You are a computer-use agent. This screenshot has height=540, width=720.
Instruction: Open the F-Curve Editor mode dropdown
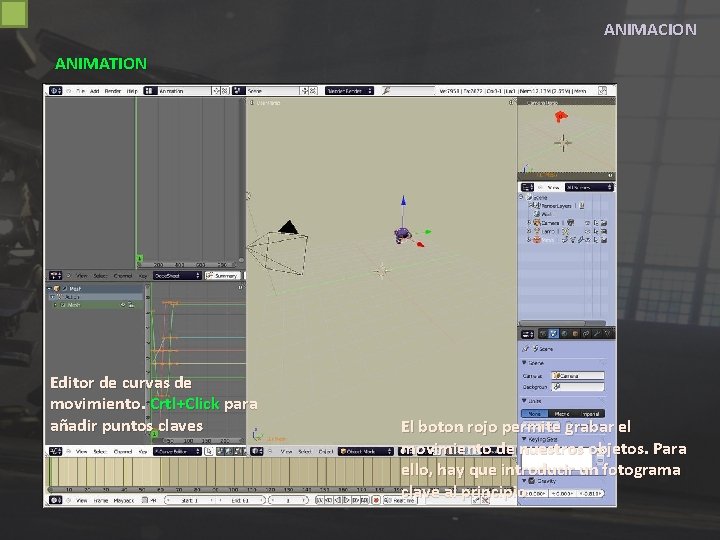(x=177, y=451)
